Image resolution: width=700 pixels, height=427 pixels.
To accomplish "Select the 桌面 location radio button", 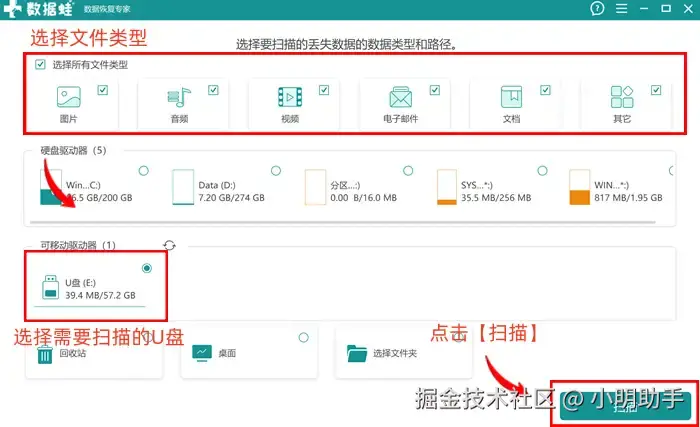I will (x=304, y=337).
